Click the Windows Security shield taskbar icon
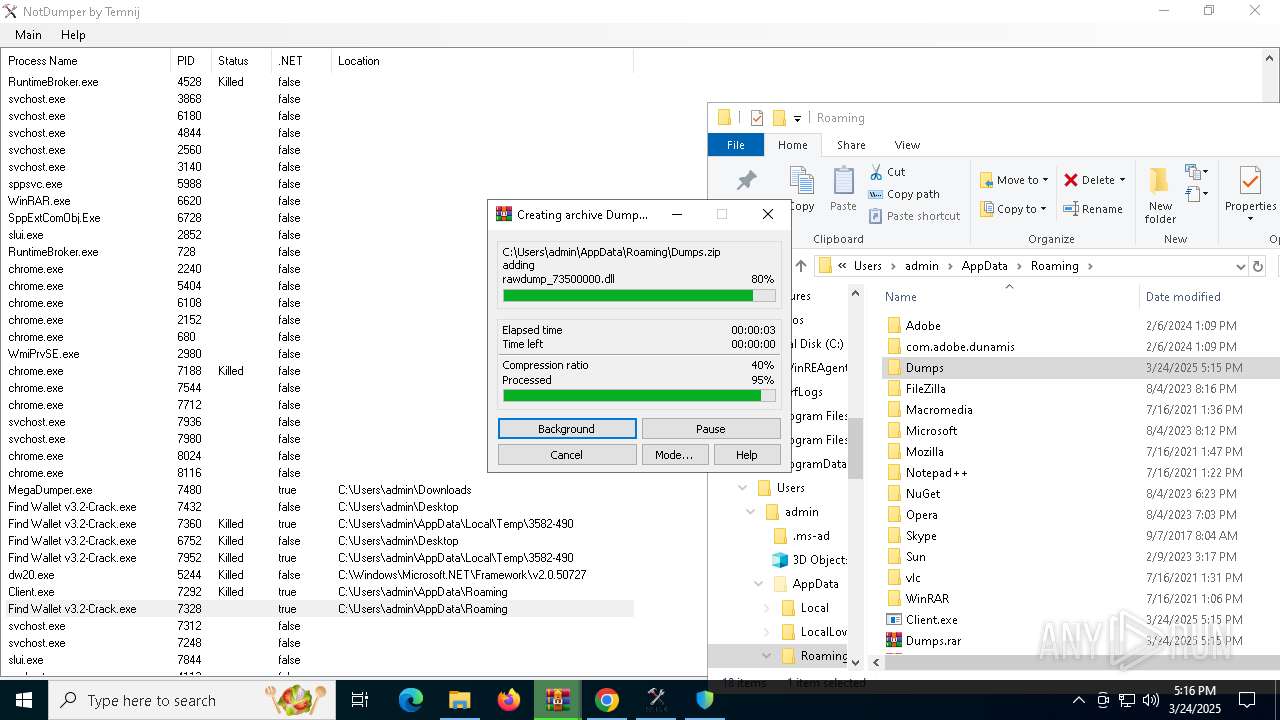Viewport: 1280px width, 720px height. pos(705,700)
